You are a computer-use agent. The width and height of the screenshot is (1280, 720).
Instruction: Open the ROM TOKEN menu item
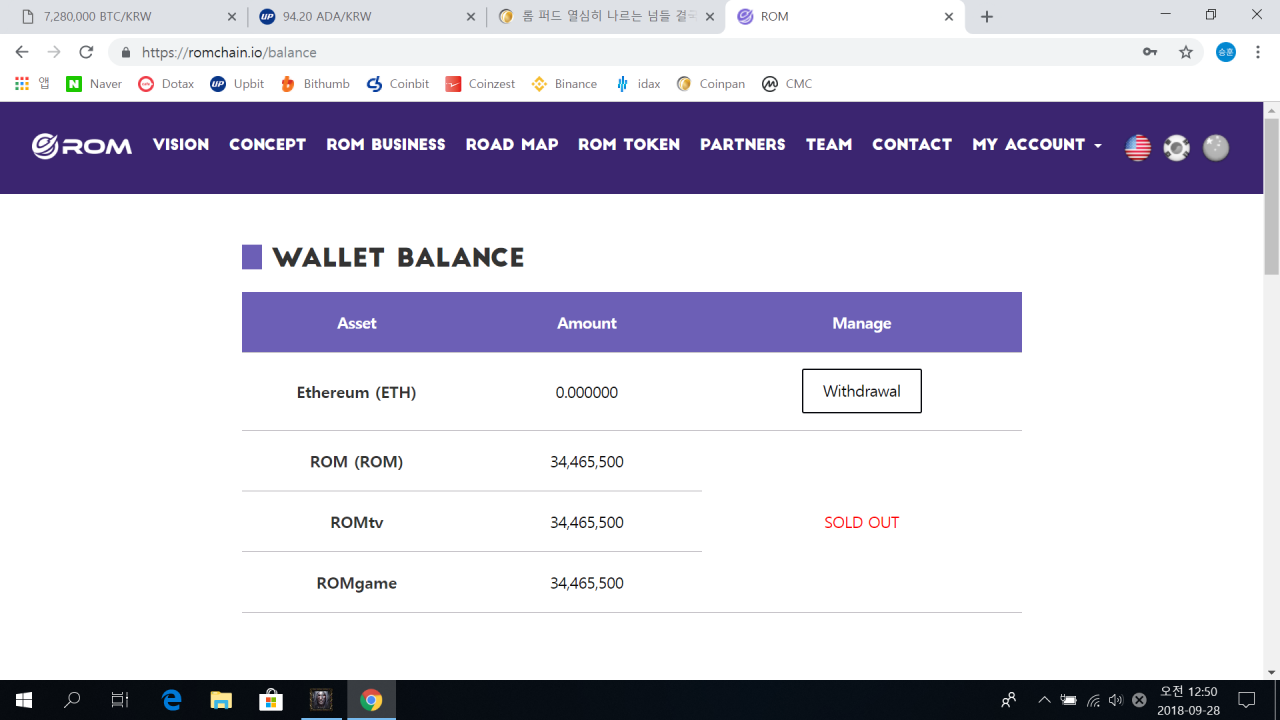tap(629, 145)
